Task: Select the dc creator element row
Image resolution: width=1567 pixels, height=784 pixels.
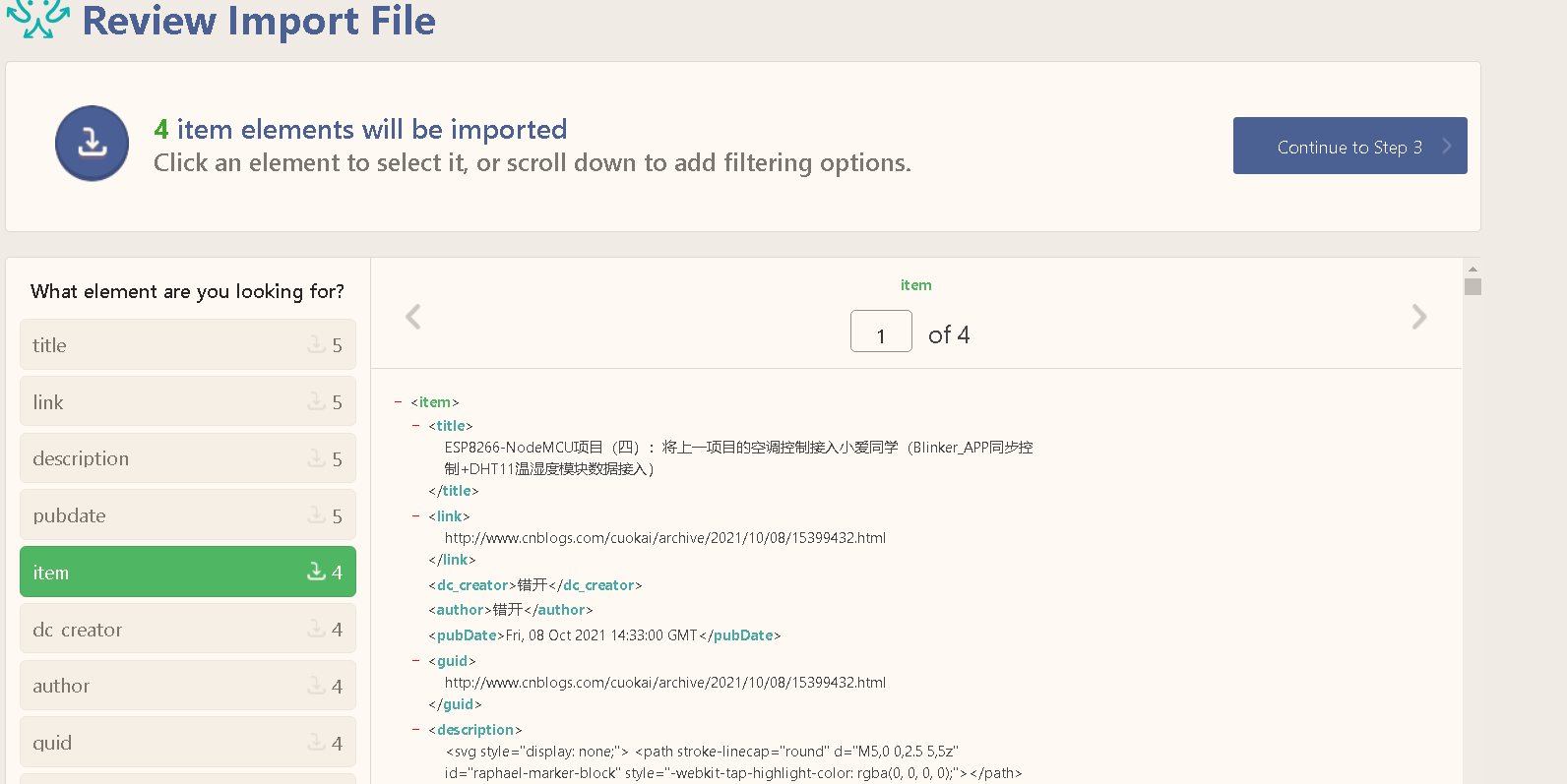Action: 188,629
